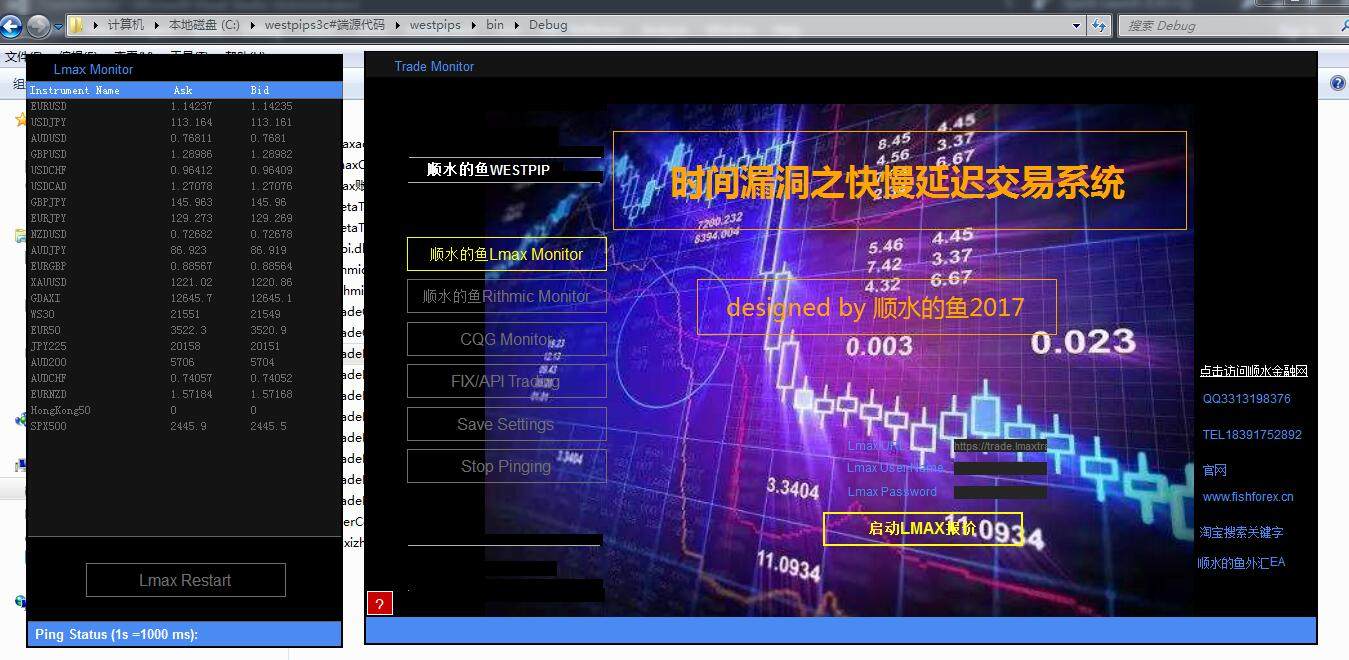
Task: Select the SPX500 instrument row
Action: tap(185, 426)
